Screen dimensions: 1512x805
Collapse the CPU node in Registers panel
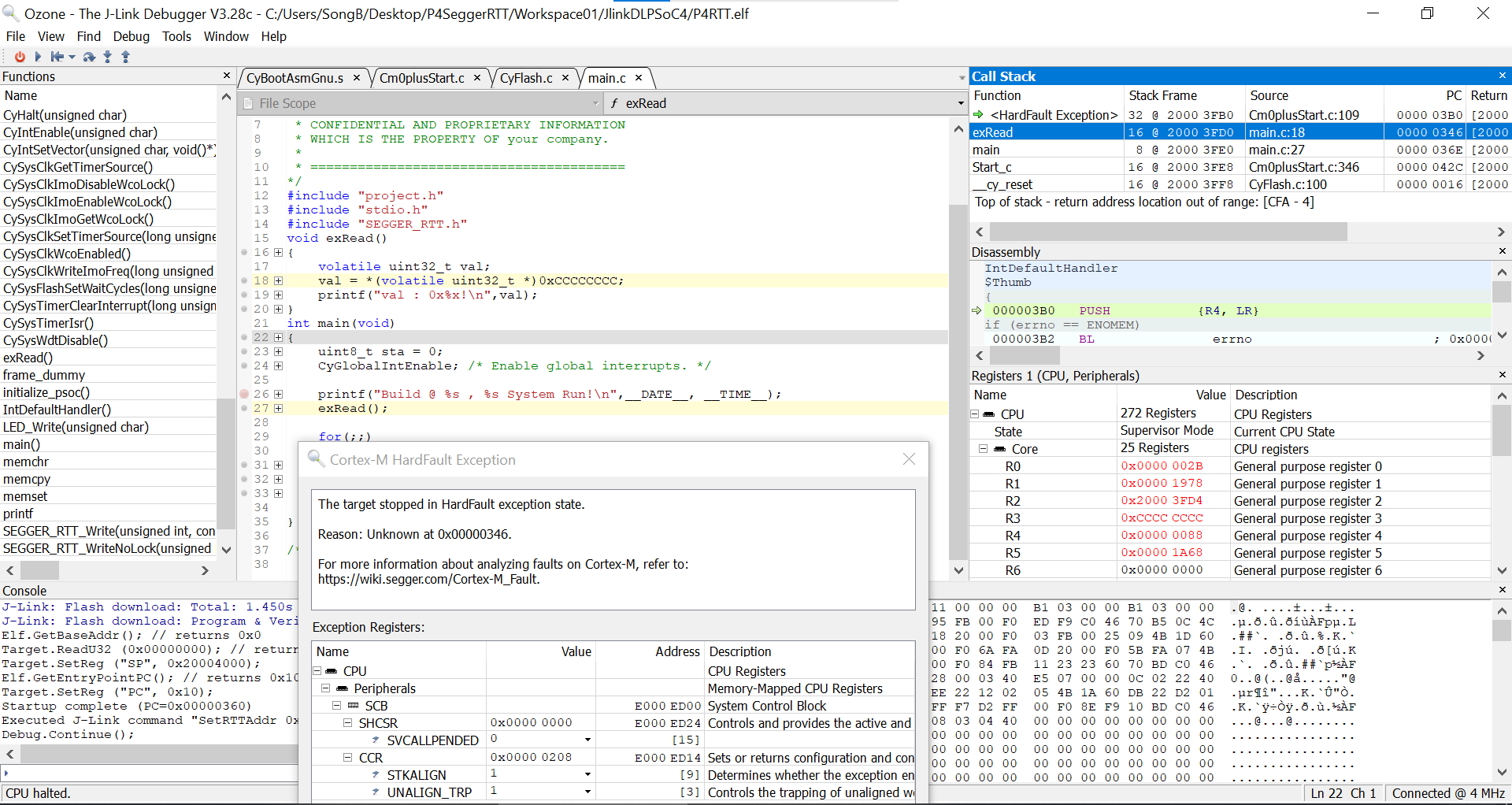pos(975,414)
